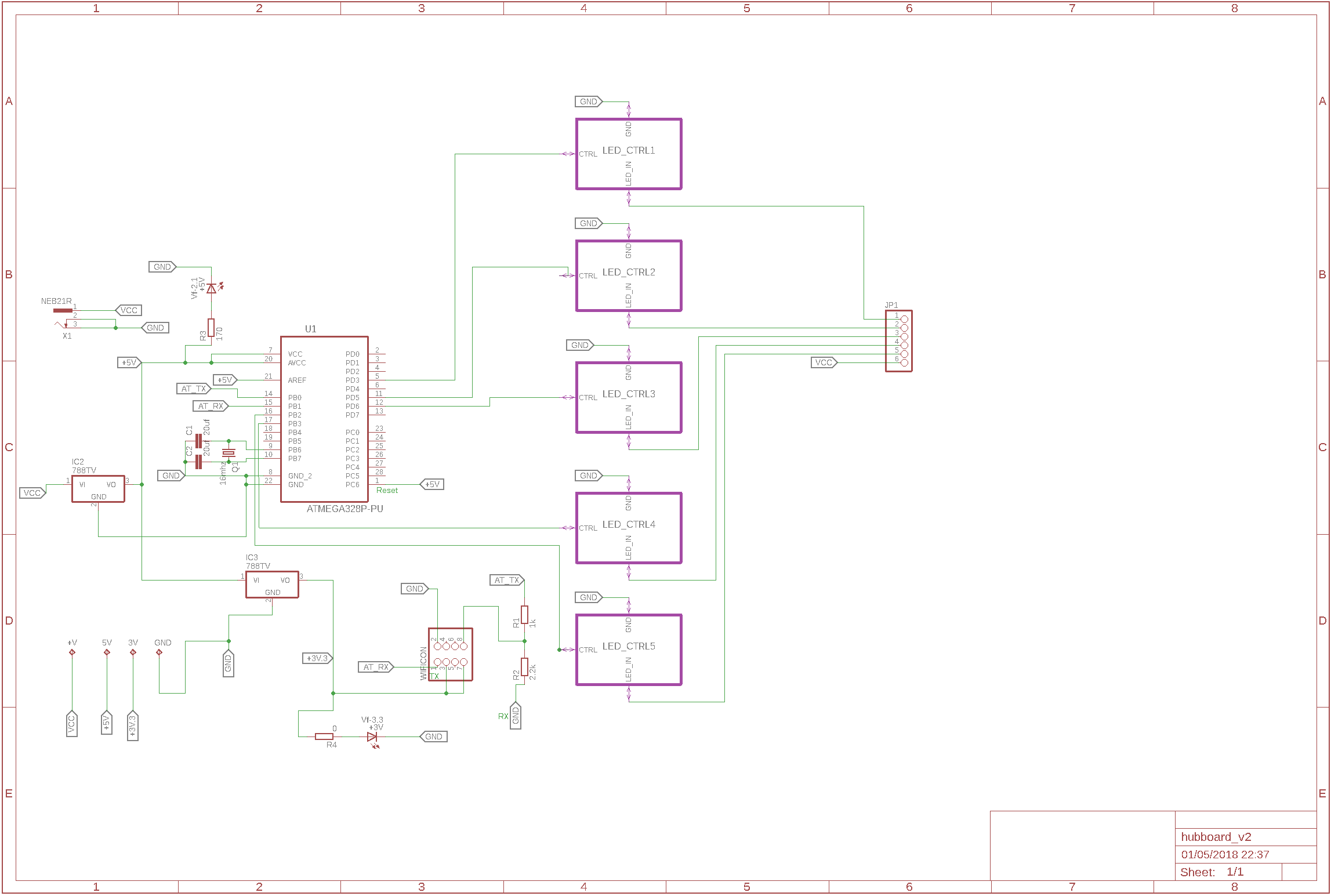This screenshot has width=1331, height=896.
Task: Select the LED_CTRL1 module block
Action: [x=629, y=154]
